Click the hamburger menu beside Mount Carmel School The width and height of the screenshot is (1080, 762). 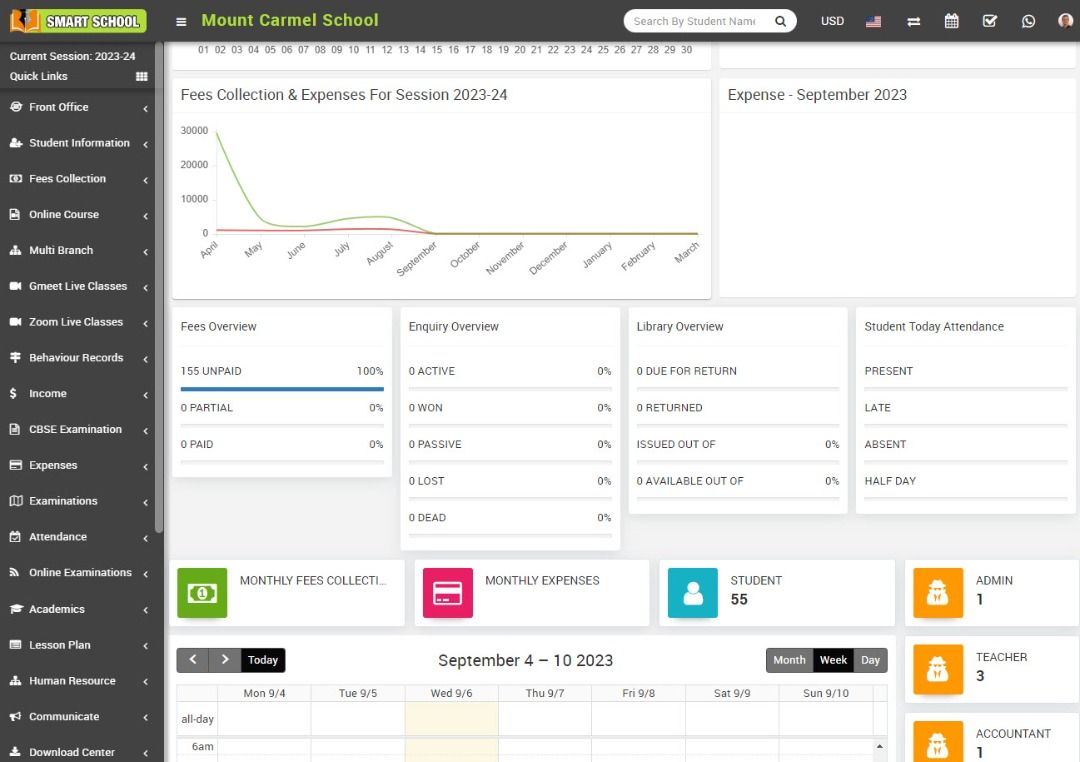click(x=181, y=20)
